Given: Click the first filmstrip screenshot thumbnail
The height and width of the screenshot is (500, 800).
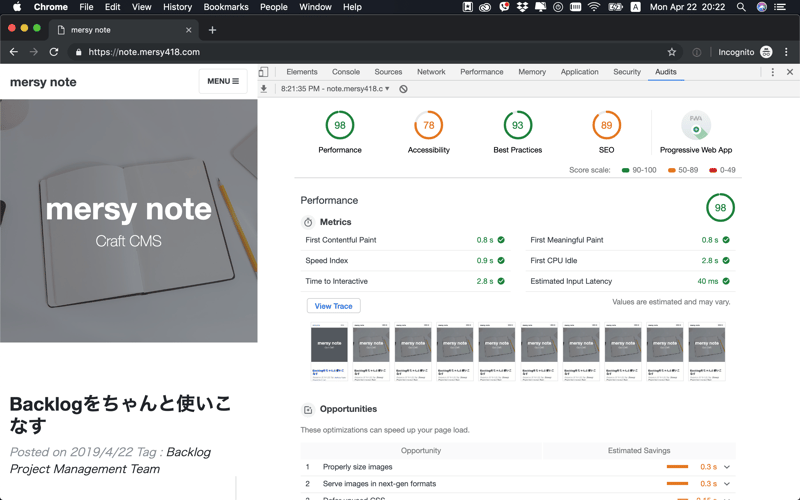Looking at the screenshot, I should 330,351.
